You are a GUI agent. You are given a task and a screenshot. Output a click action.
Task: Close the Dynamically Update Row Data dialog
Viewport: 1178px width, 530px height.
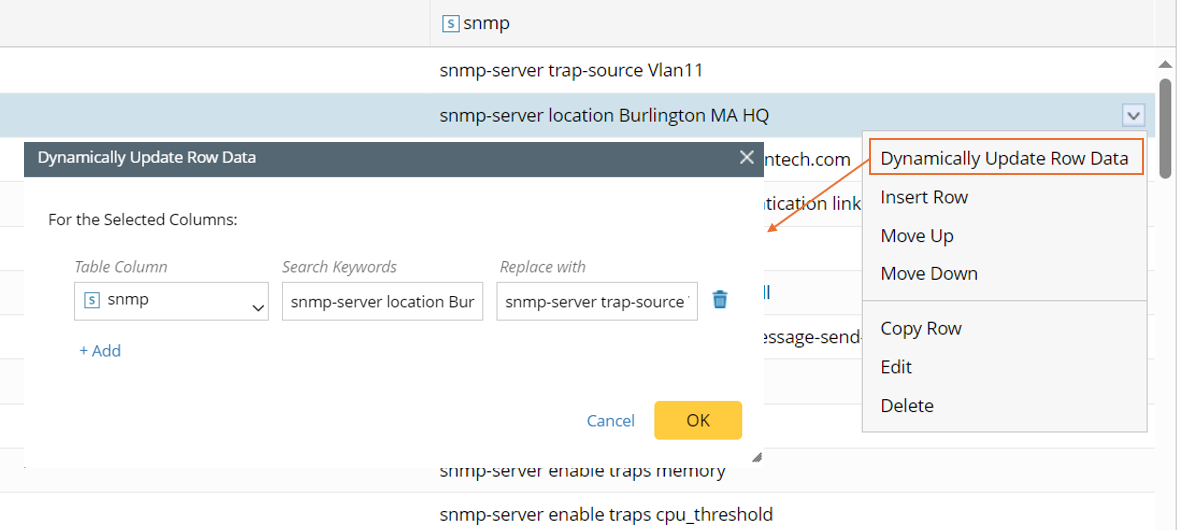(746, 157)
